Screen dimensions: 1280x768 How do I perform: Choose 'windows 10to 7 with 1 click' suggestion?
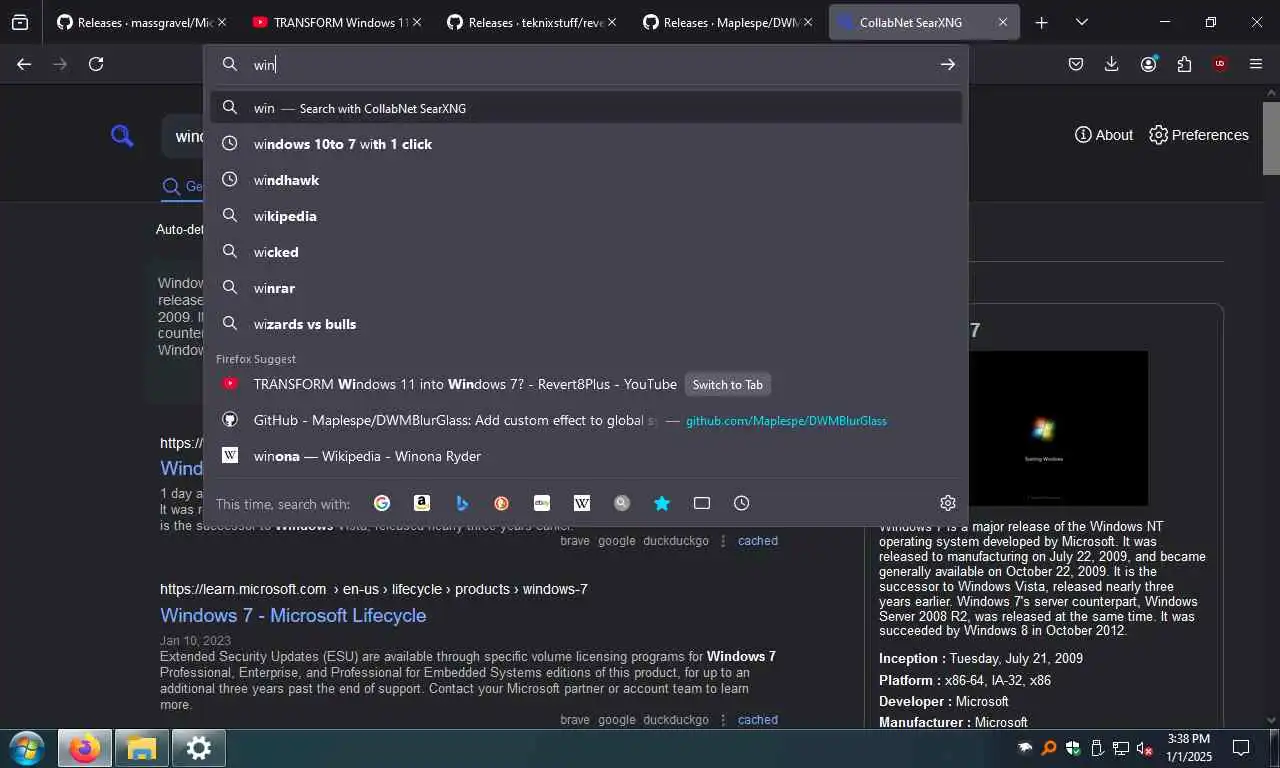coord(586,144)
